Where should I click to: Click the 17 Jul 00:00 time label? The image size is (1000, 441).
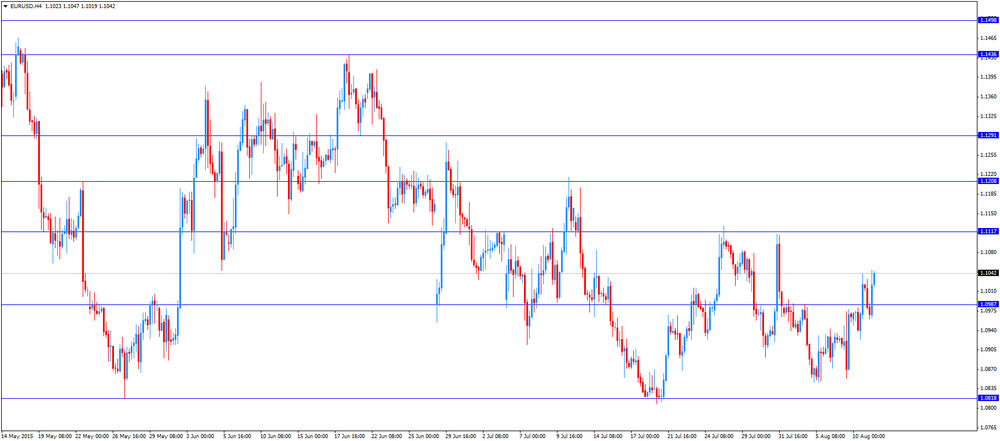(x=645, y=436)
